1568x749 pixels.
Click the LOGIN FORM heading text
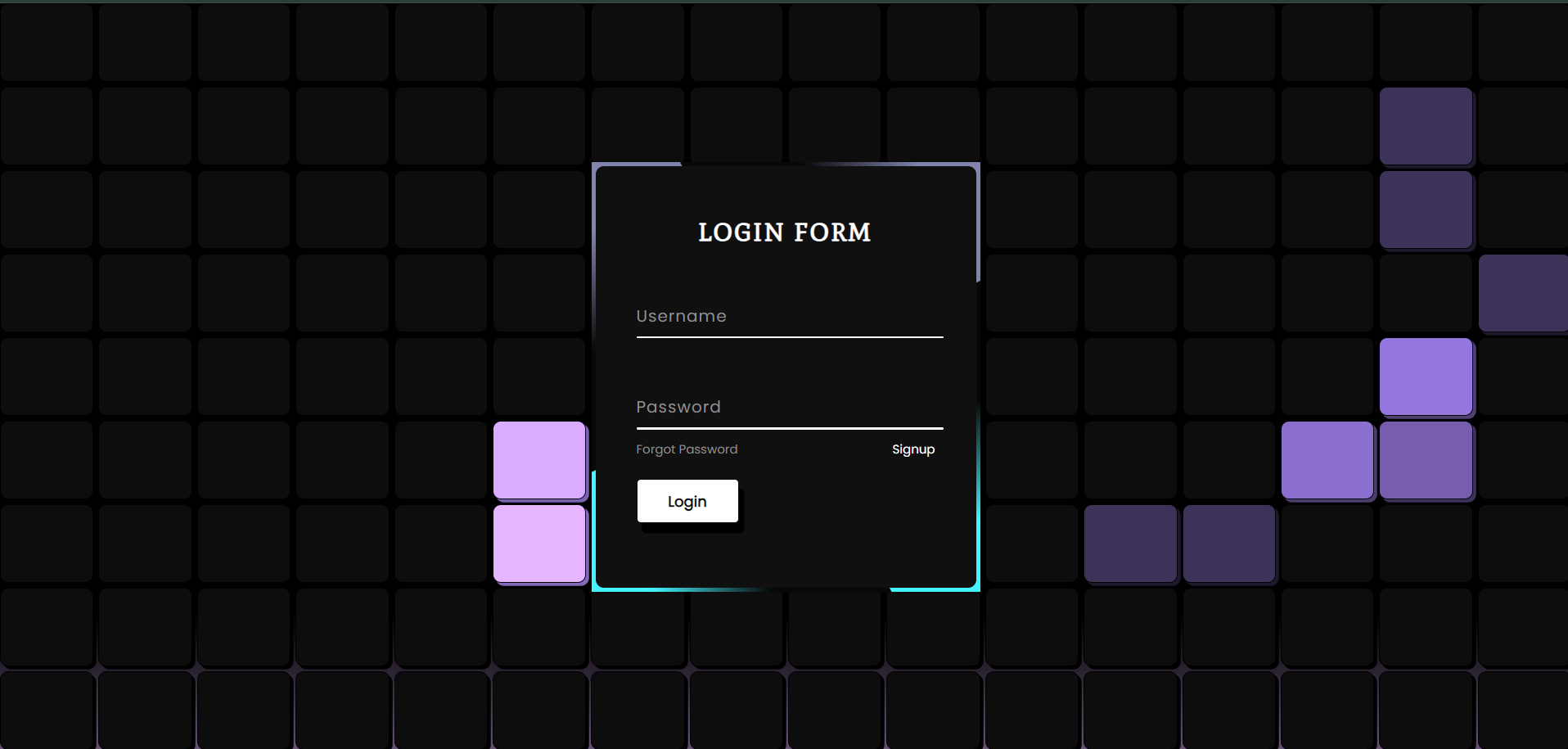784,232
